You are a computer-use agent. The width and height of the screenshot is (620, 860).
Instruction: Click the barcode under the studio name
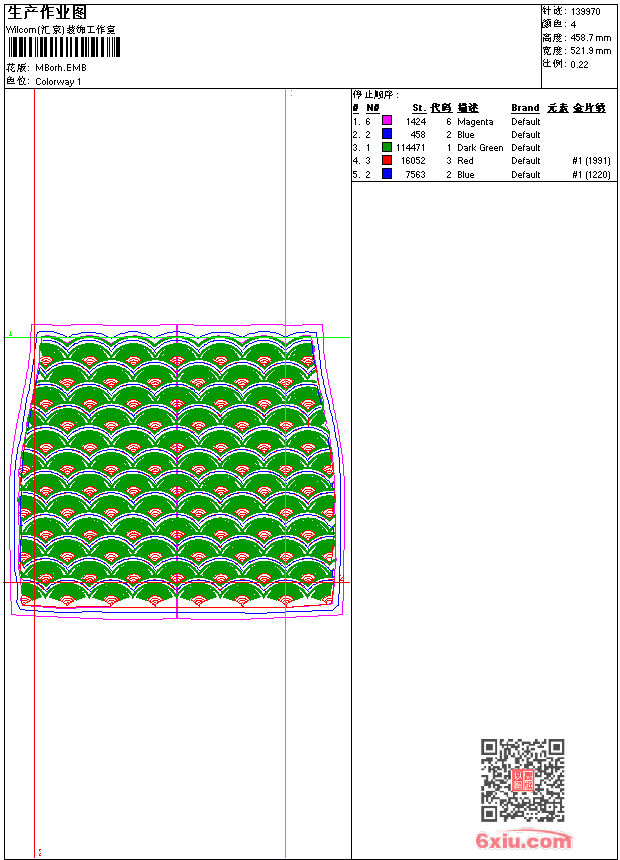63,47
